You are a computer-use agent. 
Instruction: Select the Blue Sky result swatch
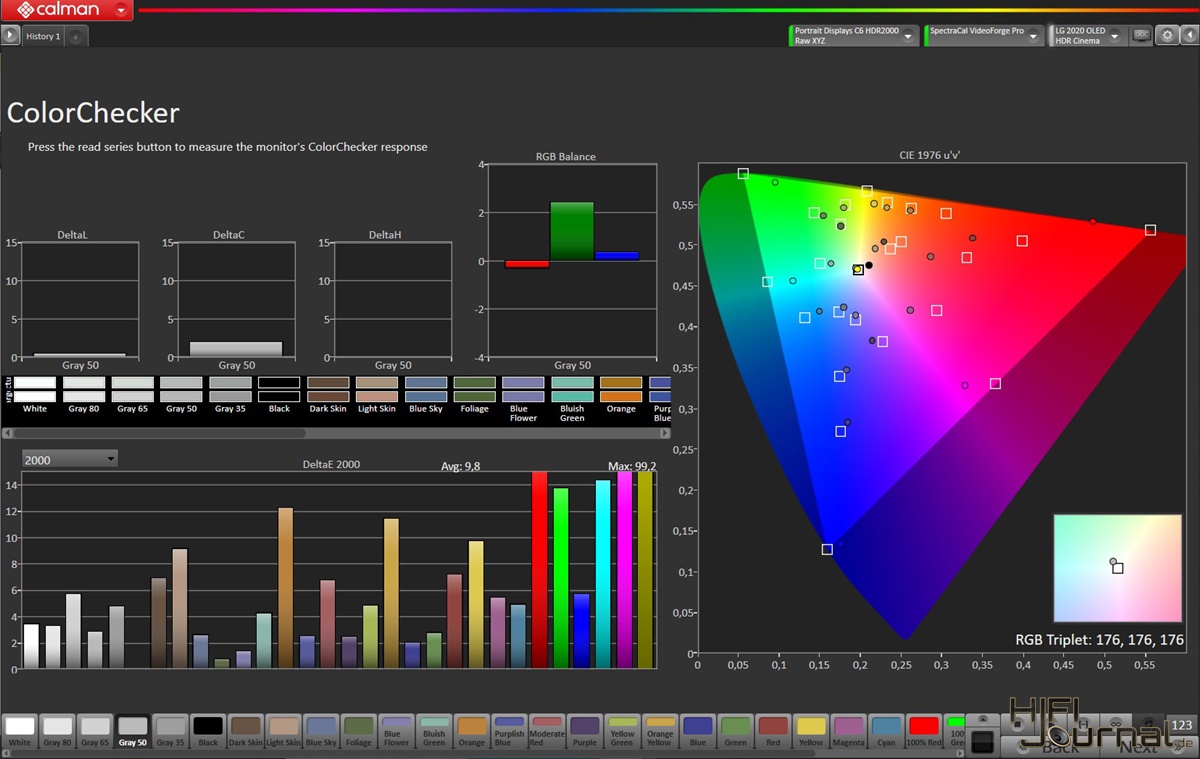pos(425,390)
